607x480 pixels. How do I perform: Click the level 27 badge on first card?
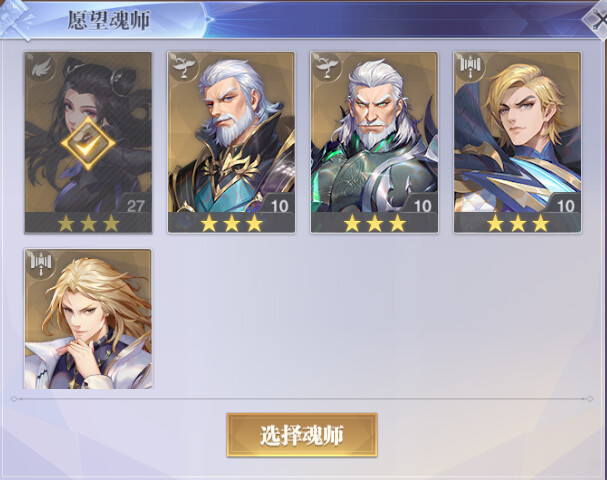[x=135, y=205]
